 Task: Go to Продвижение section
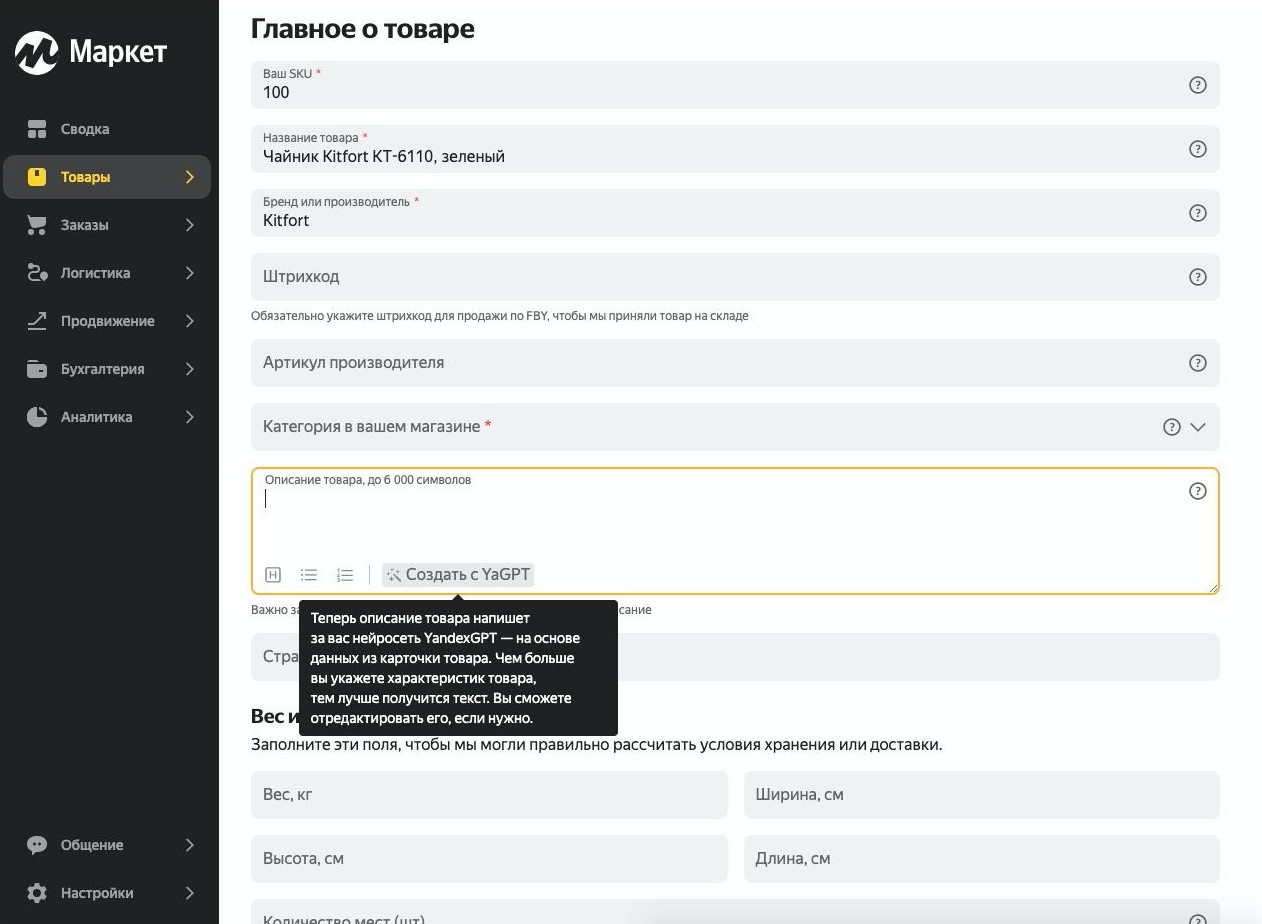click(107, 321)
